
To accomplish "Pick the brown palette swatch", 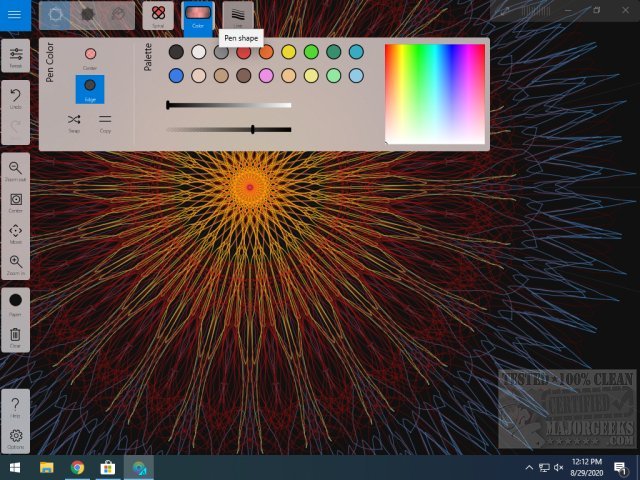I will pyautogui.click(x=244, y=76).
